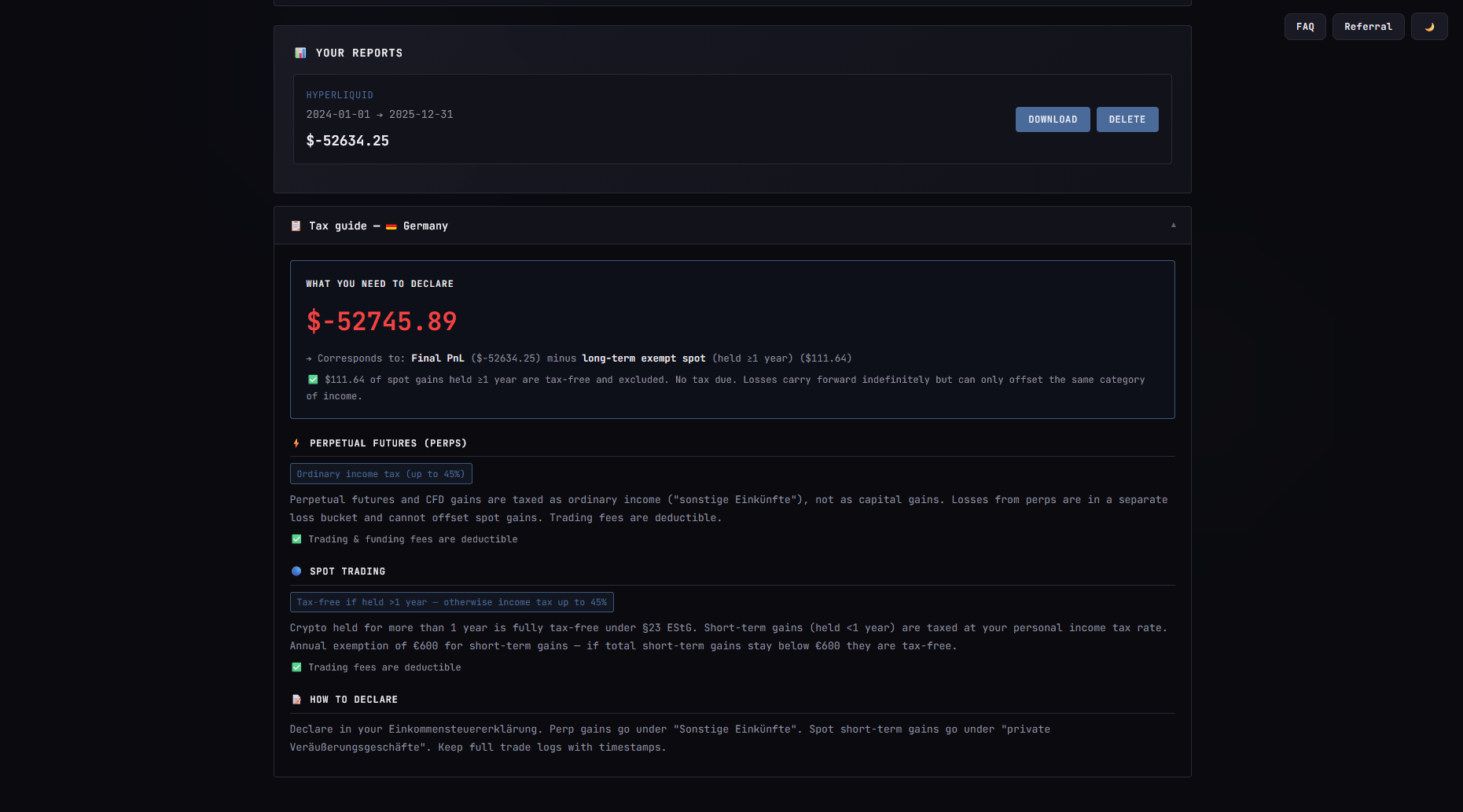1463x812 pixels.
Task: Download the Hyperliquid report
Action: [1052, 119]
